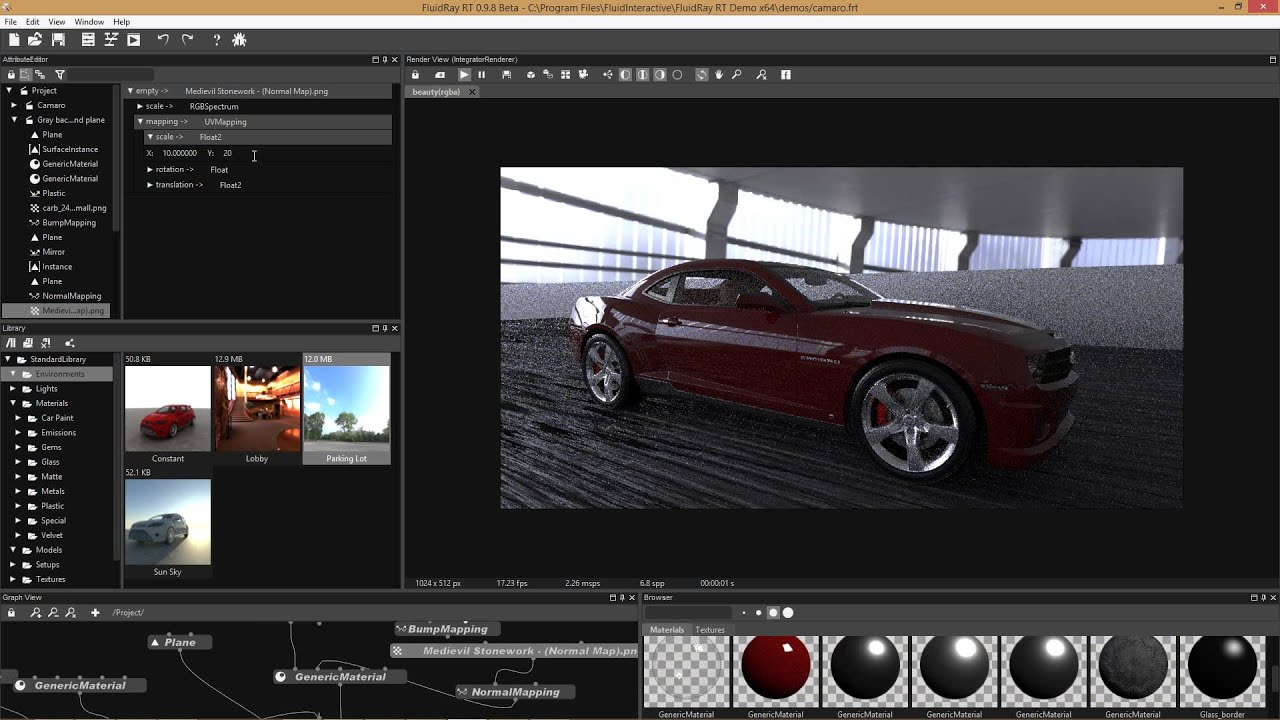Toggle the split-circle compare display mode
The image size is (1280, 720).
(x=642, y=75)
